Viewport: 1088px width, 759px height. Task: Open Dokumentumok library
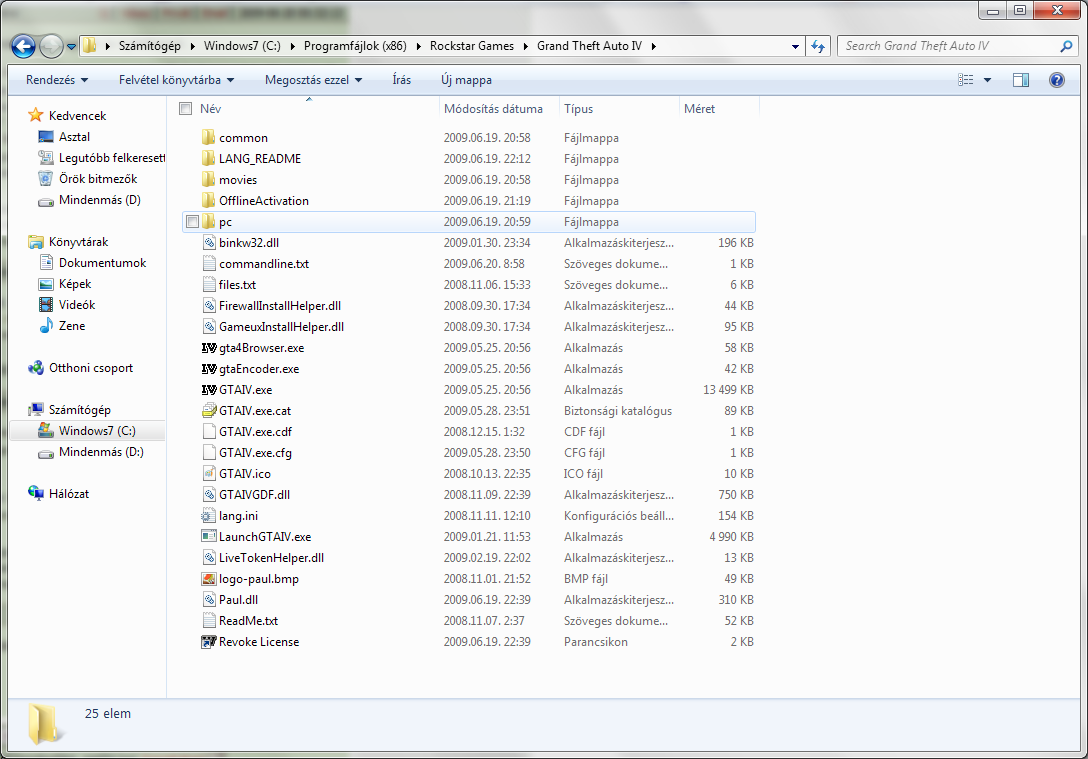point(103,263)
